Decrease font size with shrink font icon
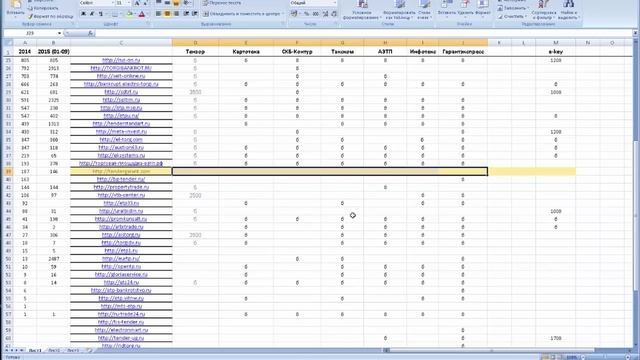 click(145, 3)
